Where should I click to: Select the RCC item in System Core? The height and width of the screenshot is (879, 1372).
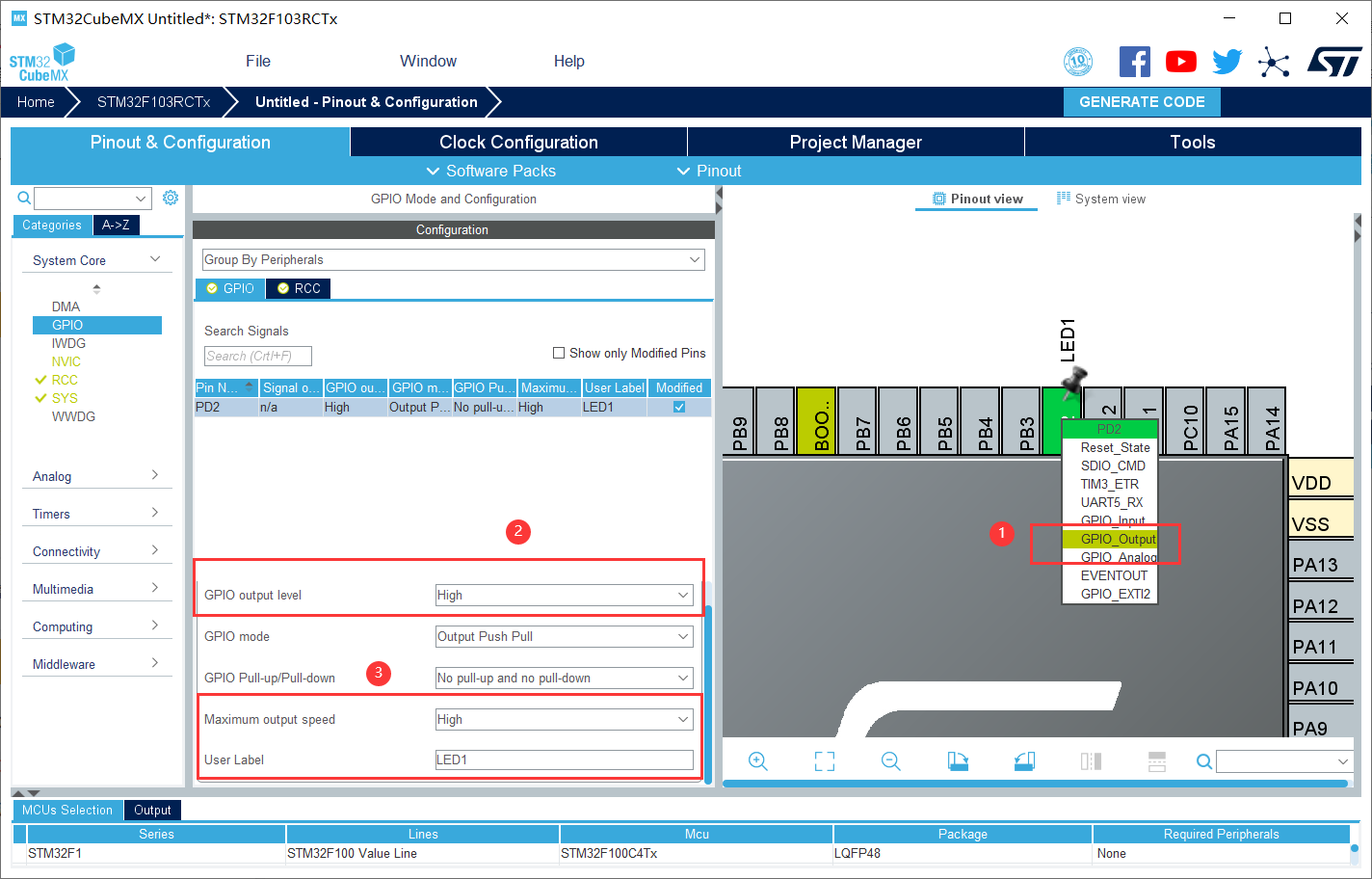coord(65,380)
